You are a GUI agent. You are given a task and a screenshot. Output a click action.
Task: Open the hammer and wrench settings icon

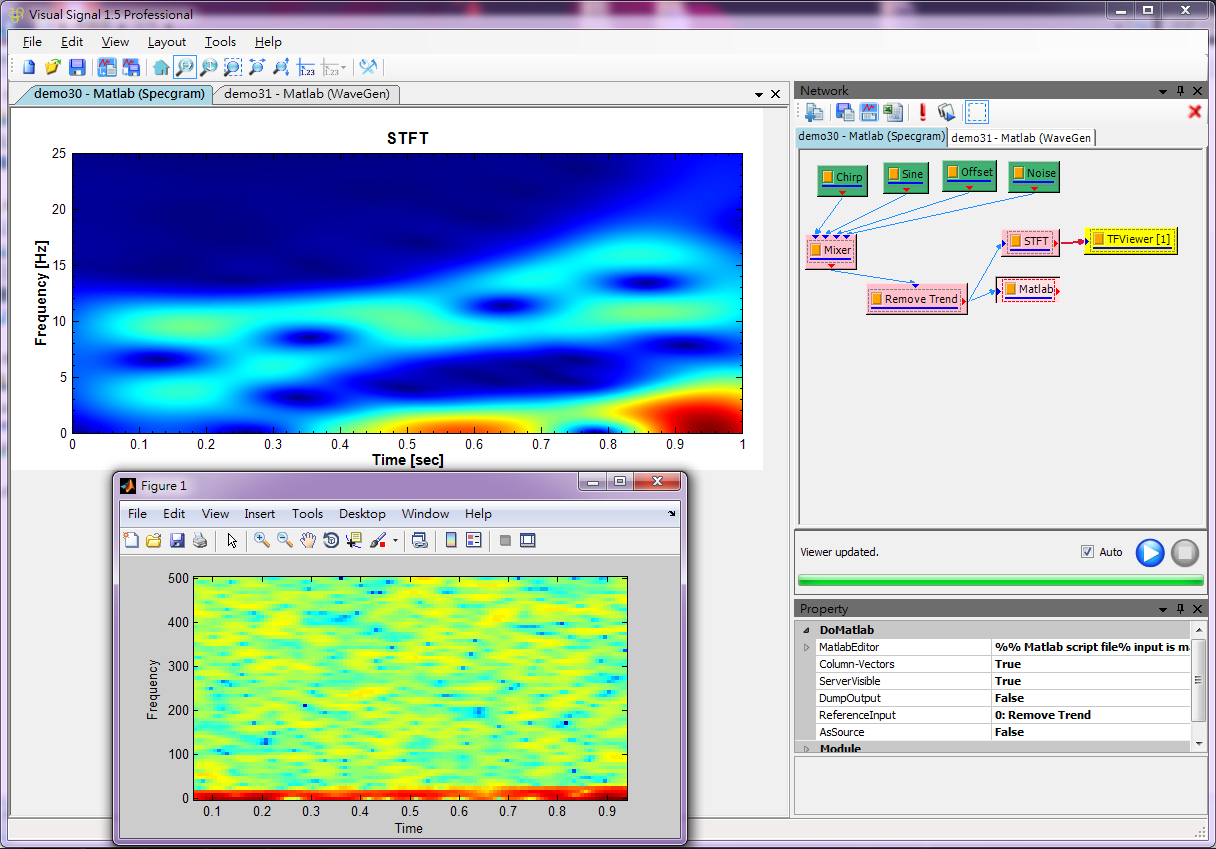pos(368,67)
